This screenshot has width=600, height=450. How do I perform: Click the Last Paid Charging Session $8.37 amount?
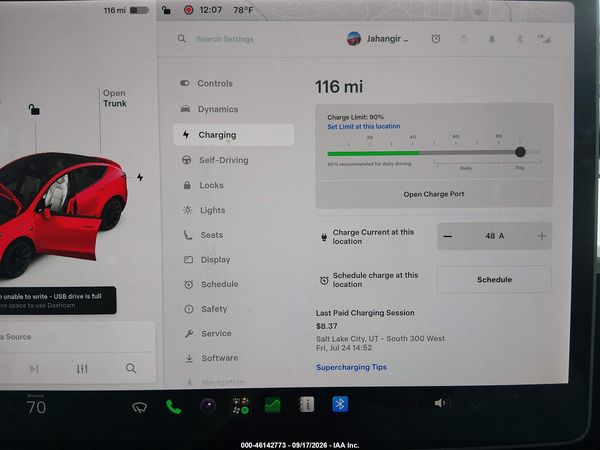[326, 326]
